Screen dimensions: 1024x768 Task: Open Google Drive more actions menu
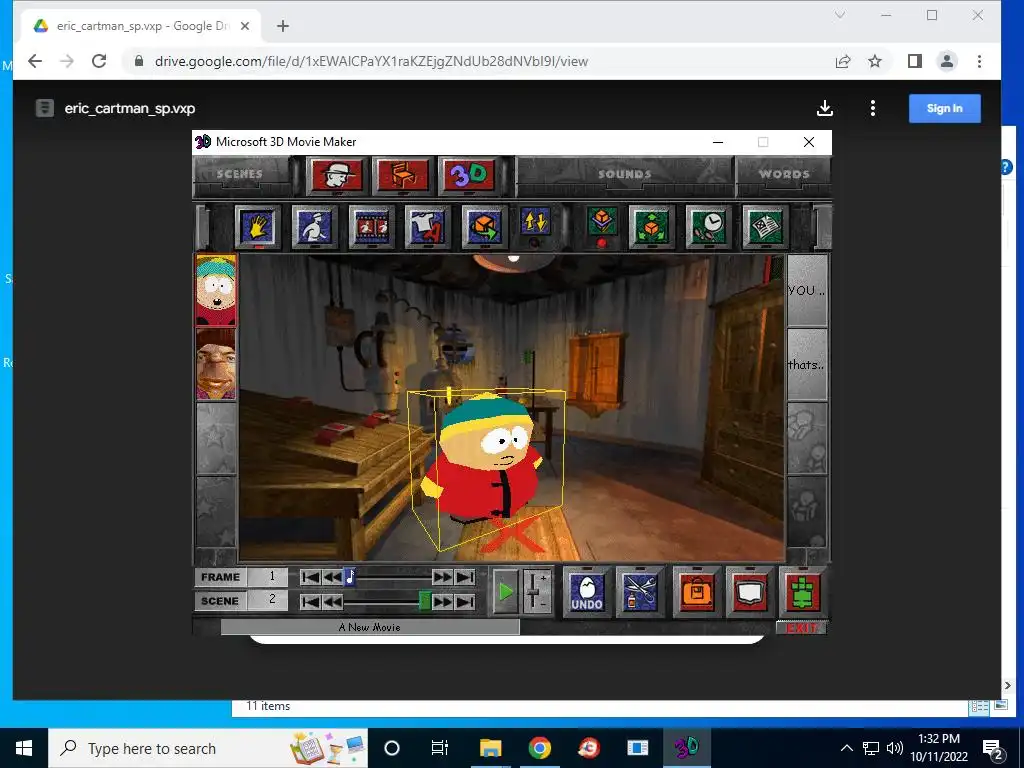[872, 108]
